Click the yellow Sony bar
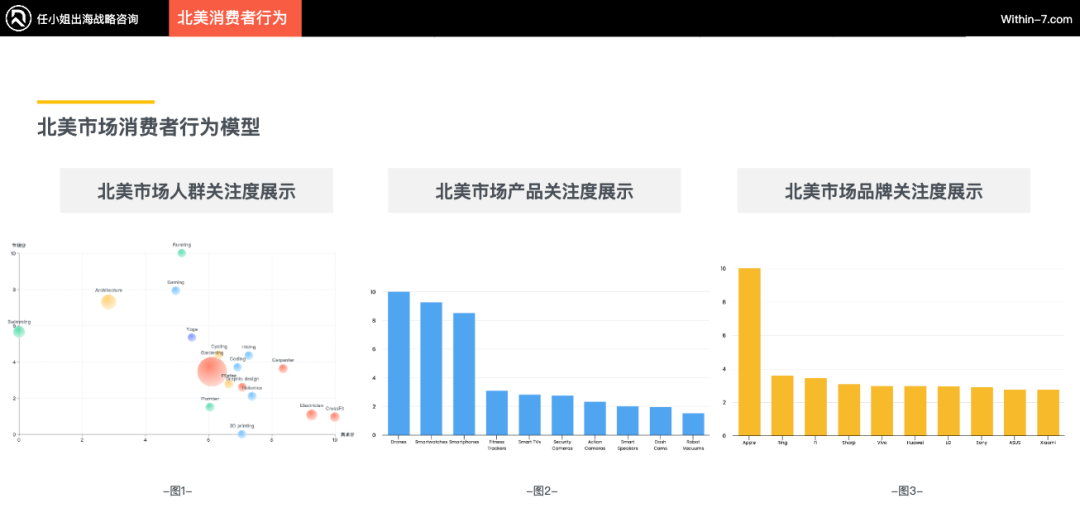Viewport: 1080px width, 508px height. [982, 411]
